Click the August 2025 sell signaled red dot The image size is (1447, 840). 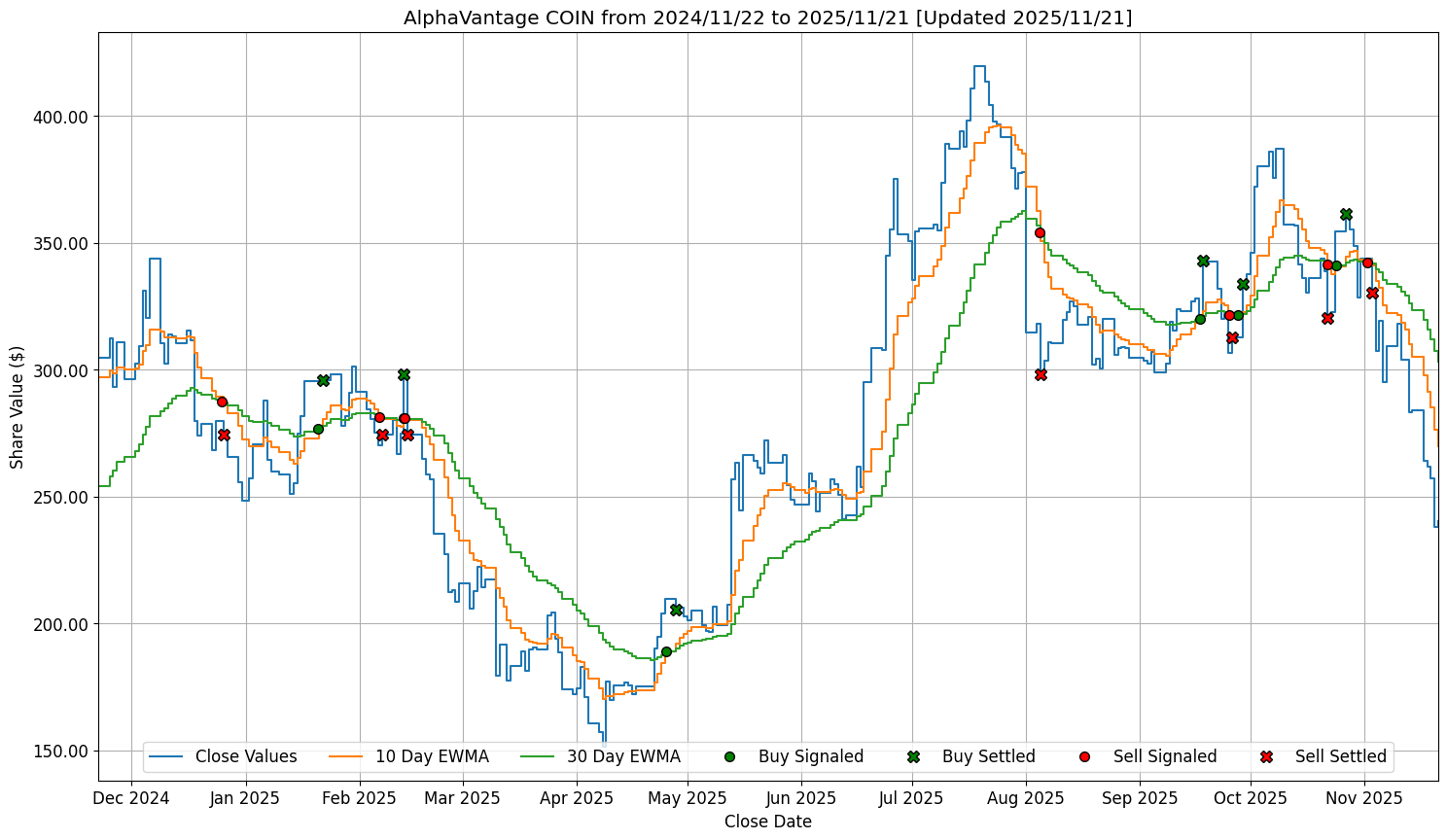point(1040,232)
